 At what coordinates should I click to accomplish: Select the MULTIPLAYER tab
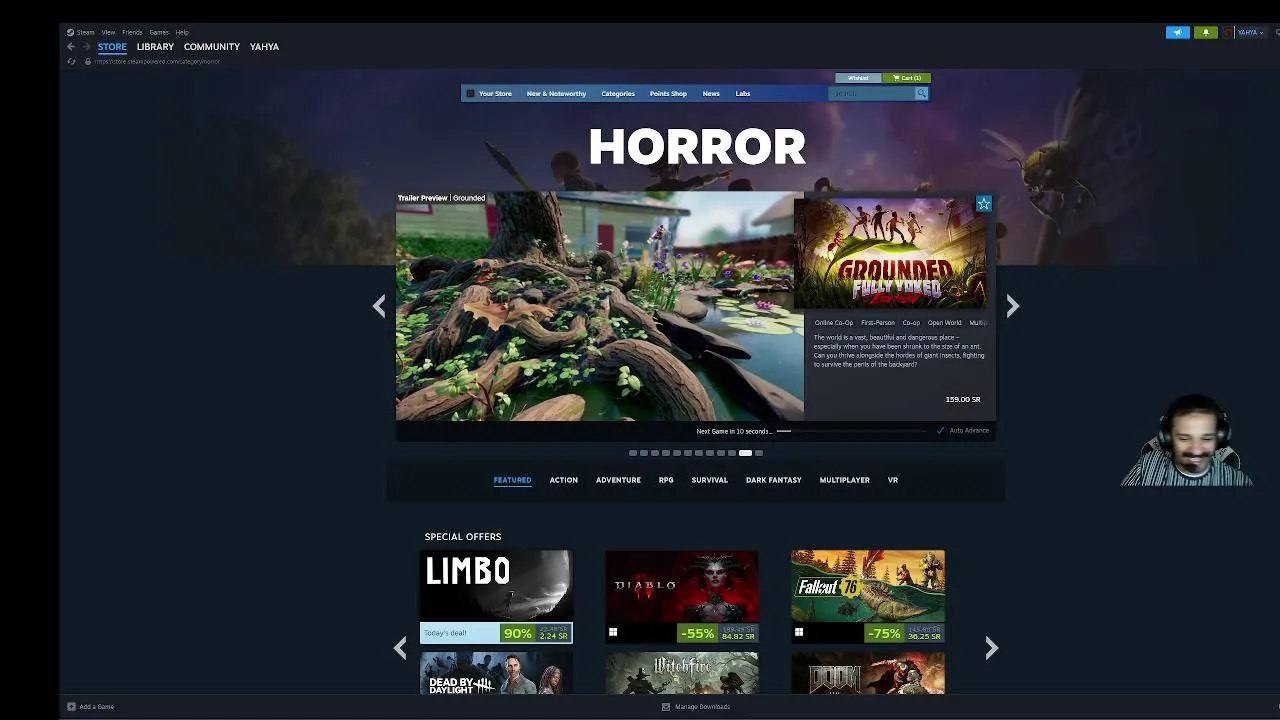(844, 480)
